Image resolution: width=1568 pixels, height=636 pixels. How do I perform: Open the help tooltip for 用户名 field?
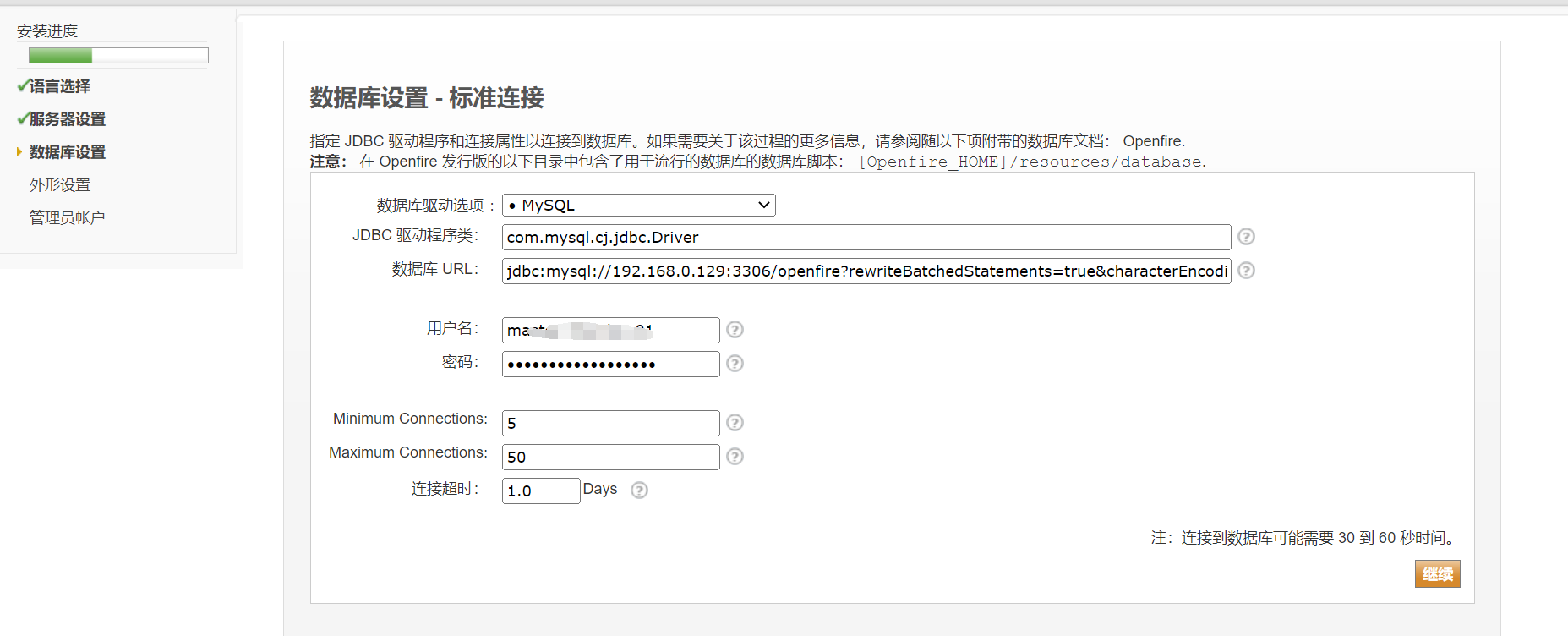(735, 330)
